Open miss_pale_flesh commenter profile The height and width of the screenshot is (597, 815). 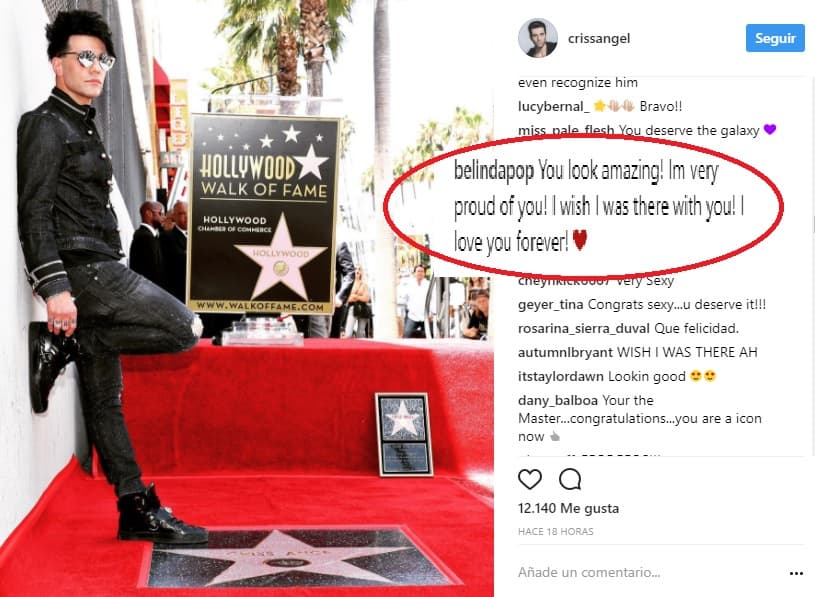click(x=566, y=130)
